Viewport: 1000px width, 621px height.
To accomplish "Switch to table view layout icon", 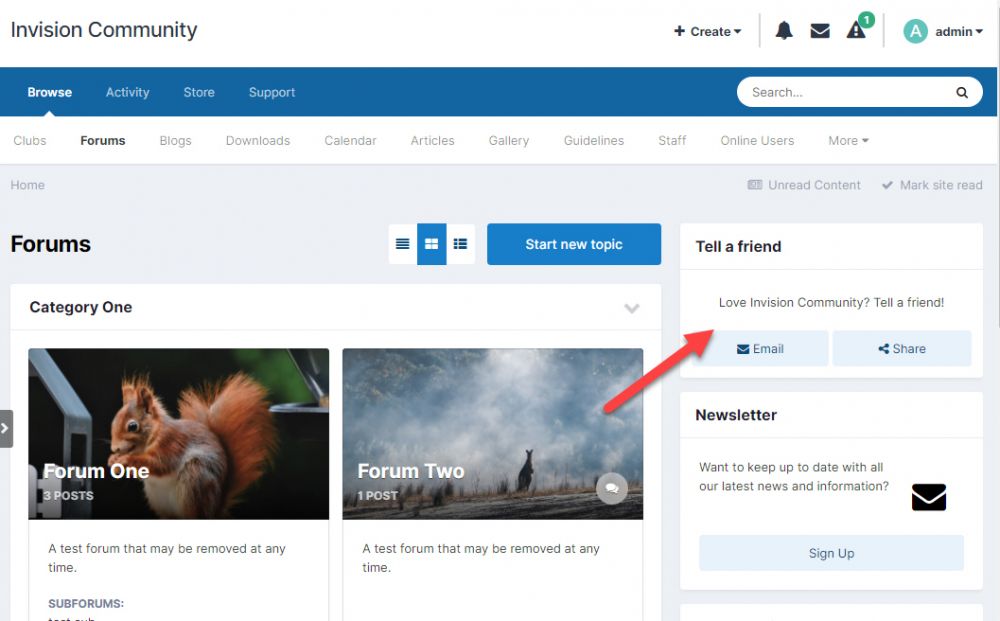I will [x=402, y=244].
